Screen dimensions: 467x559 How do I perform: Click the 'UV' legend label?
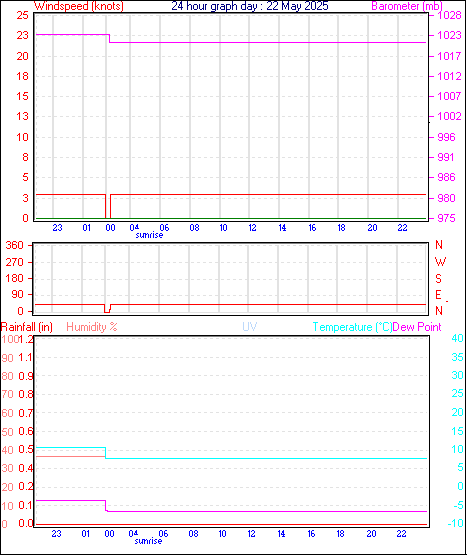[250, 327]
